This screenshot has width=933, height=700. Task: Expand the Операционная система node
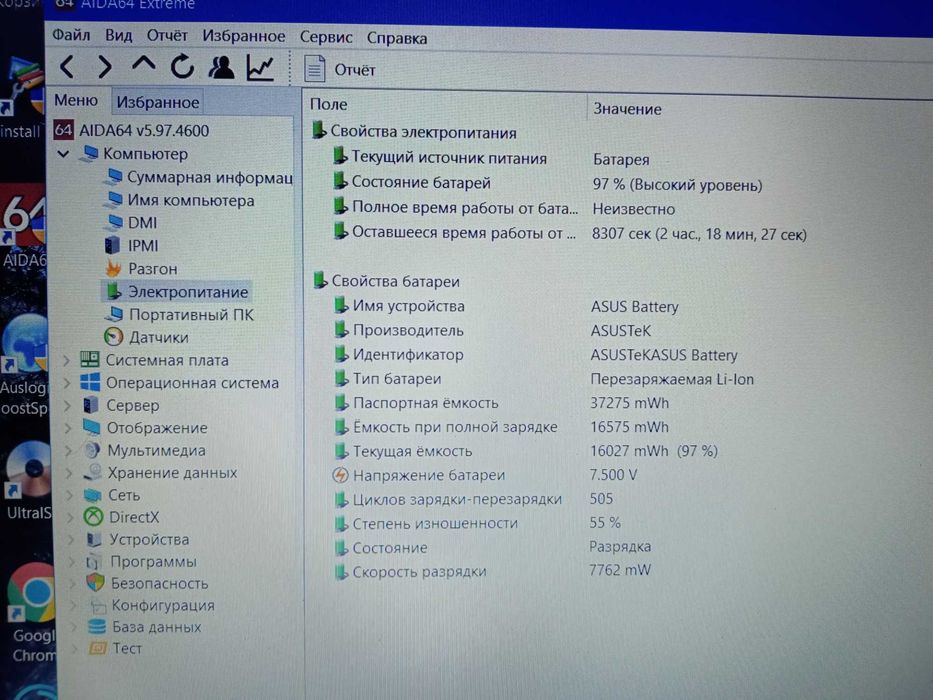pyautogui.click(x=67, y=383)
